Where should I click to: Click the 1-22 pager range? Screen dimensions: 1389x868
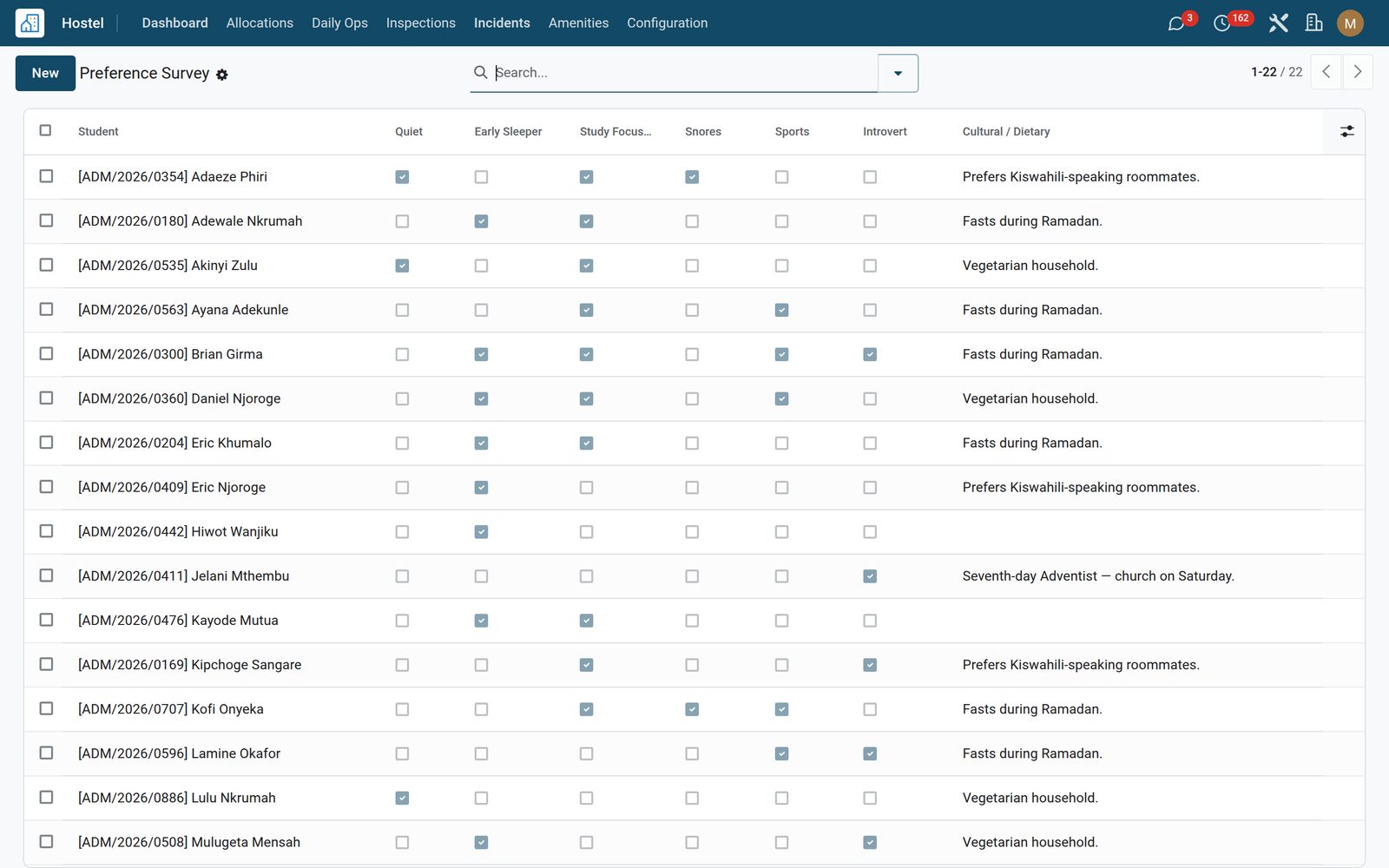(x=1263, y=72)
